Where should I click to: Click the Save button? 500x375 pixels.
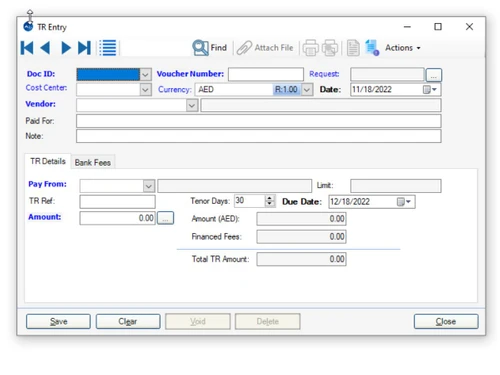[x=58, y=321]
